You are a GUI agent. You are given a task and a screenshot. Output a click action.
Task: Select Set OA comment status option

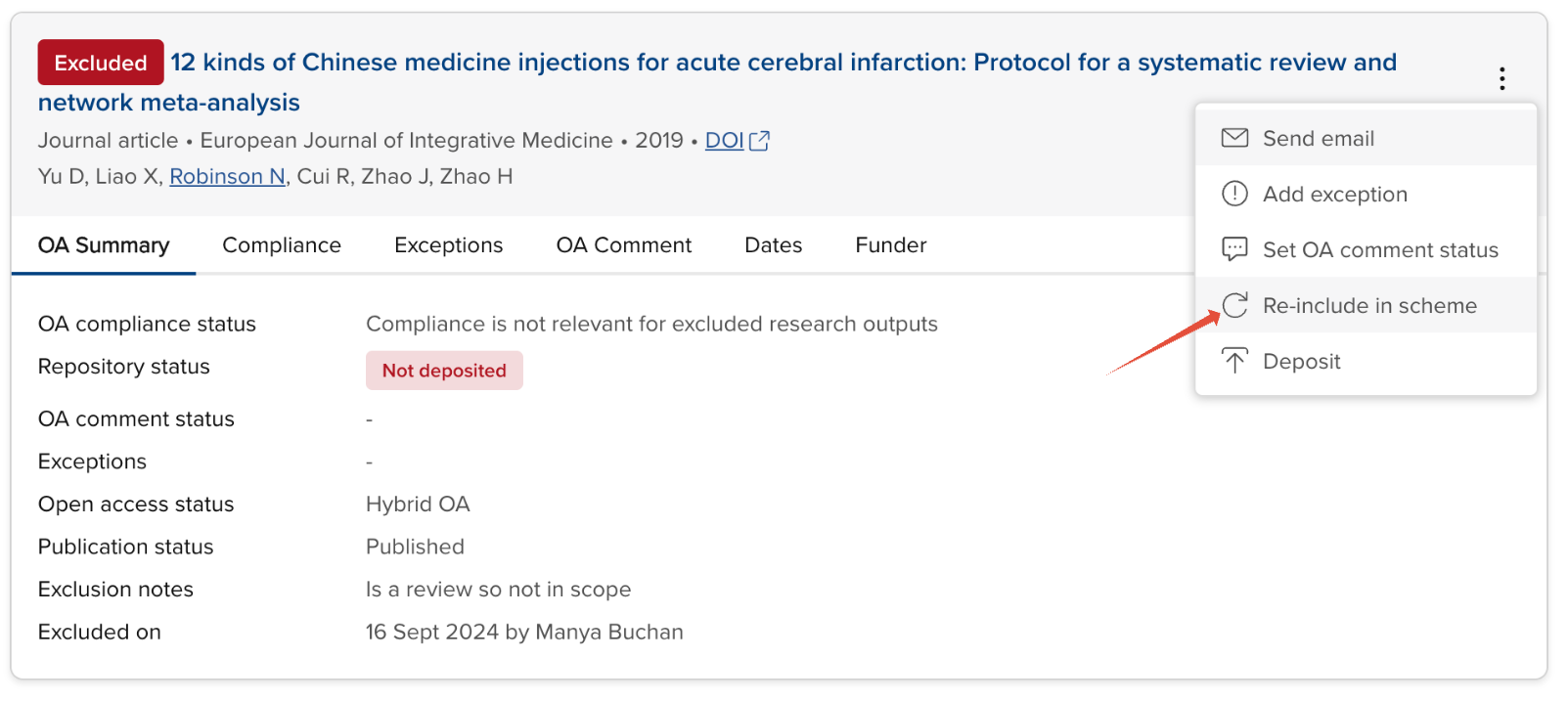coord(1379,250)
